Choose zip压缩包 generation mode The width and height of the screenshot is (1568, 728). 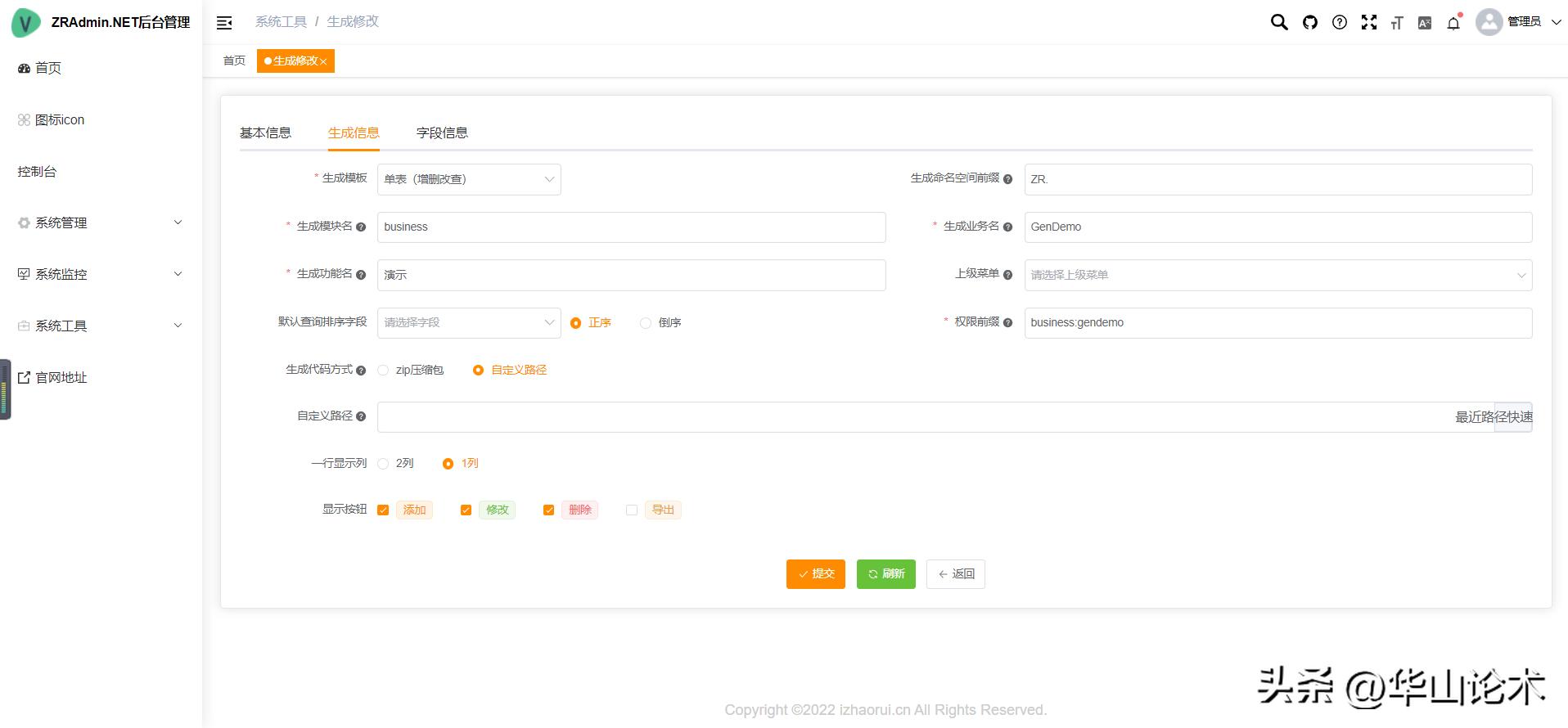pos(383,371)
